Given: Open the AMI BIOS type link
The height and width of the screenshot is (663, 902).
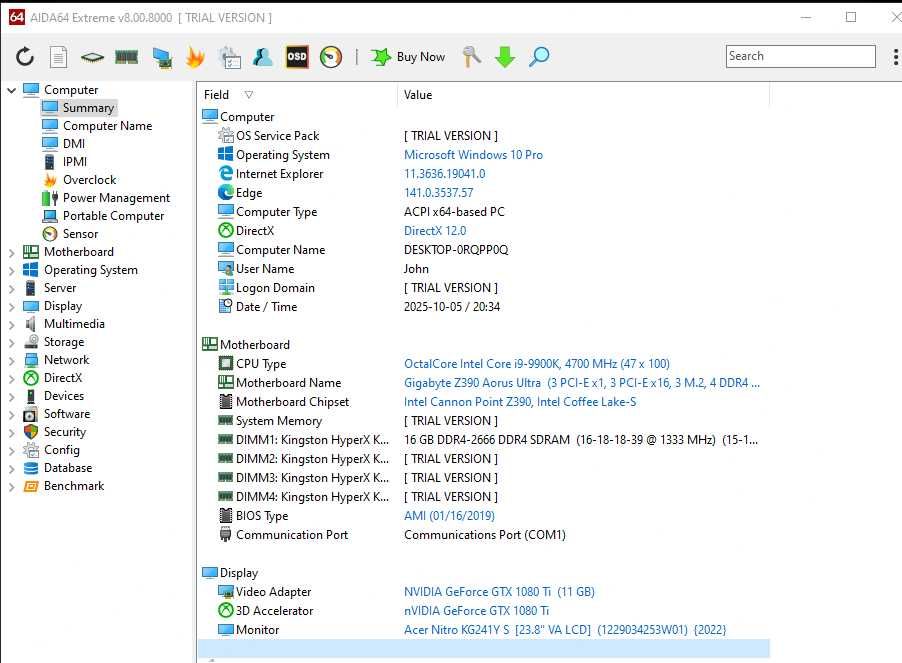Looking at the screenshot, I should click(x=449, y=515).
